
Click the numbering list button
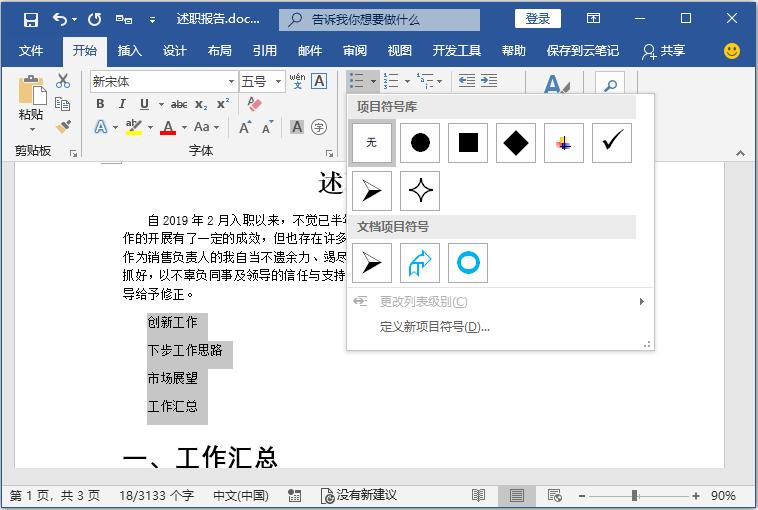tap(391, 81)
